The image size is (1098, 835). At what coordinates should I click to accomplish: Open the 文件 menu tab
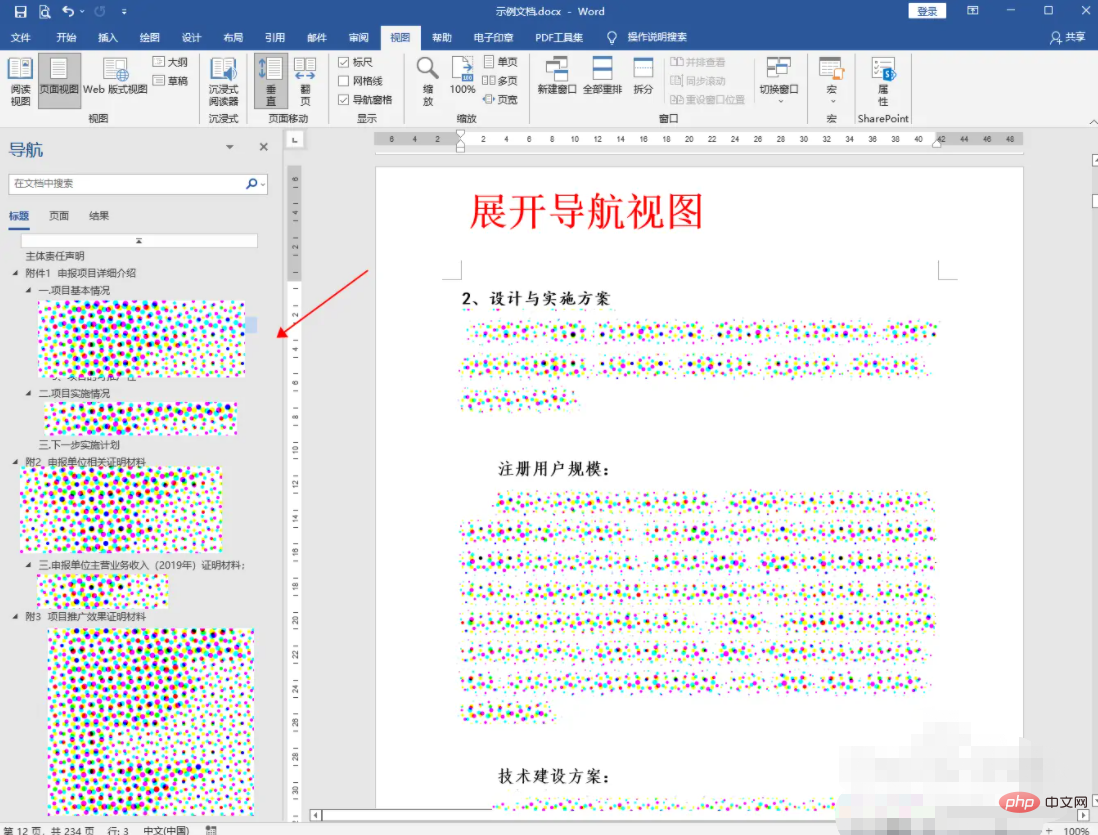20,37
